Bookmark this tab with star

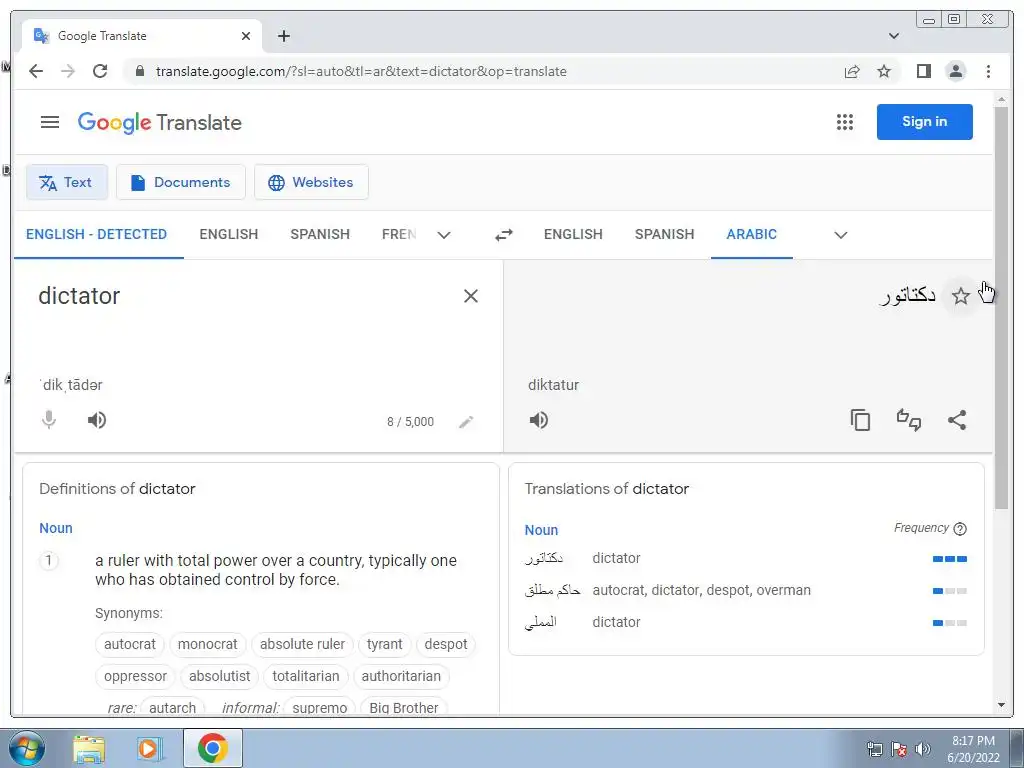884,71
